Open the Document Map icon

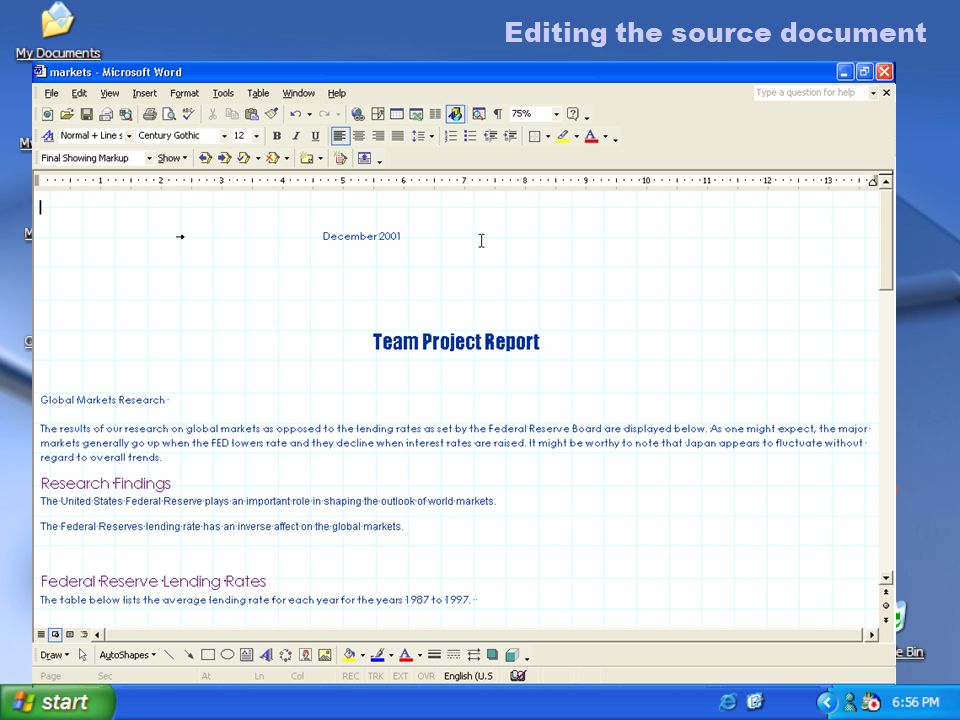(x=479, y=114)
